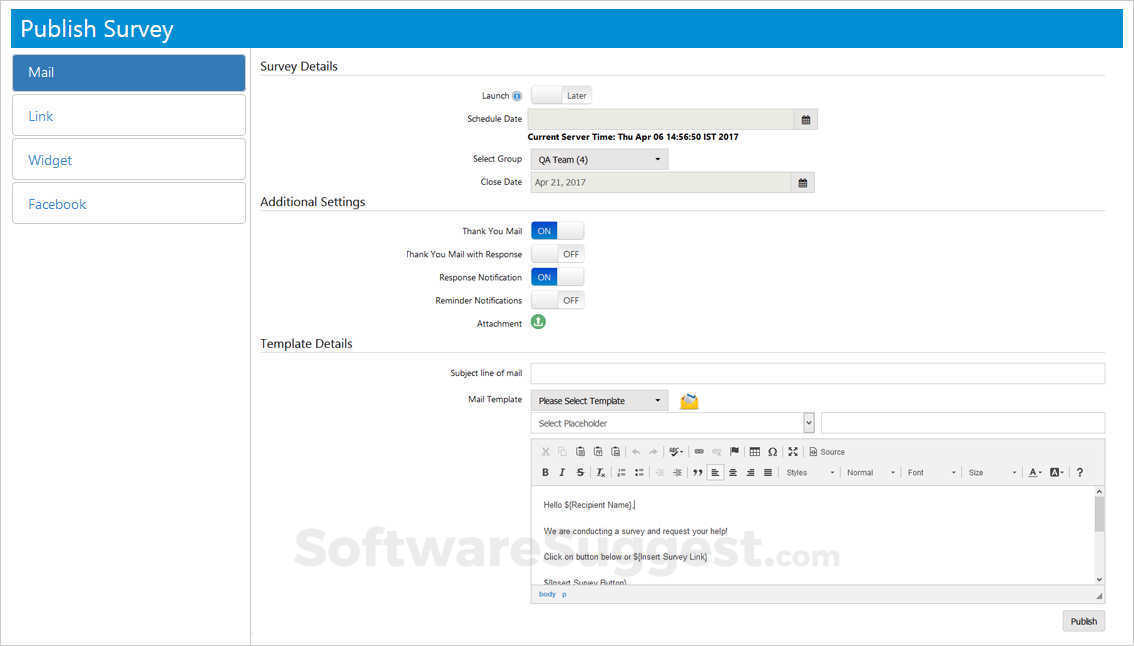Screen dimensions: 1134x646
Task: Click the Increase Indent icon
Action: (677, 472)
